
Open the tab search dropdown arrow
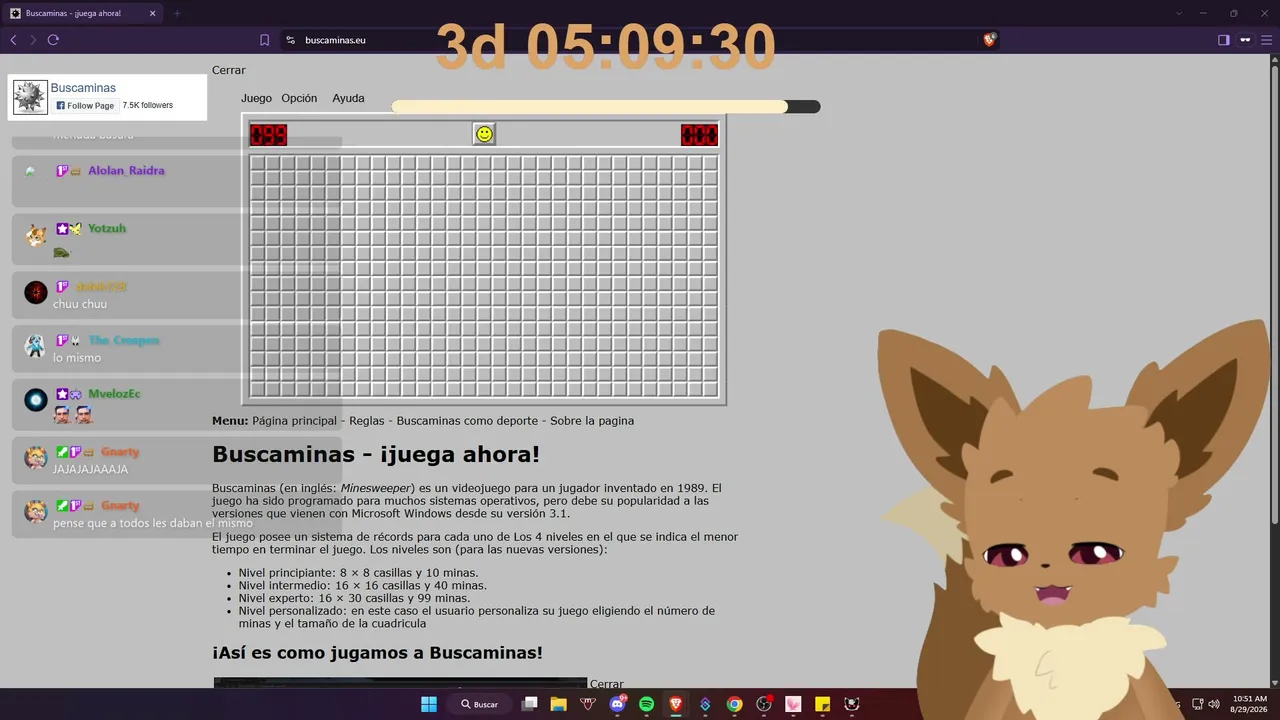click(1179, 13)
